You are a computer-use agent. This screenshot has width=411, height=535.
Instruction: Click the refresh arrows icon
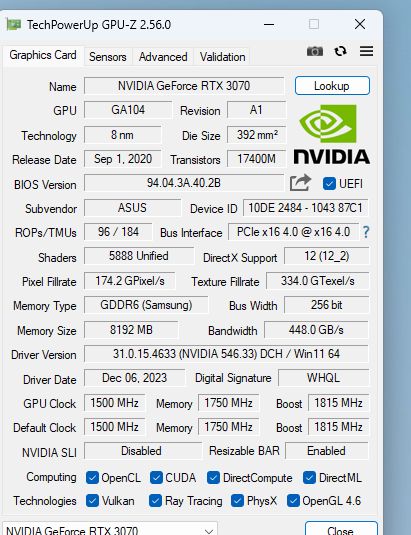[340, 52]
